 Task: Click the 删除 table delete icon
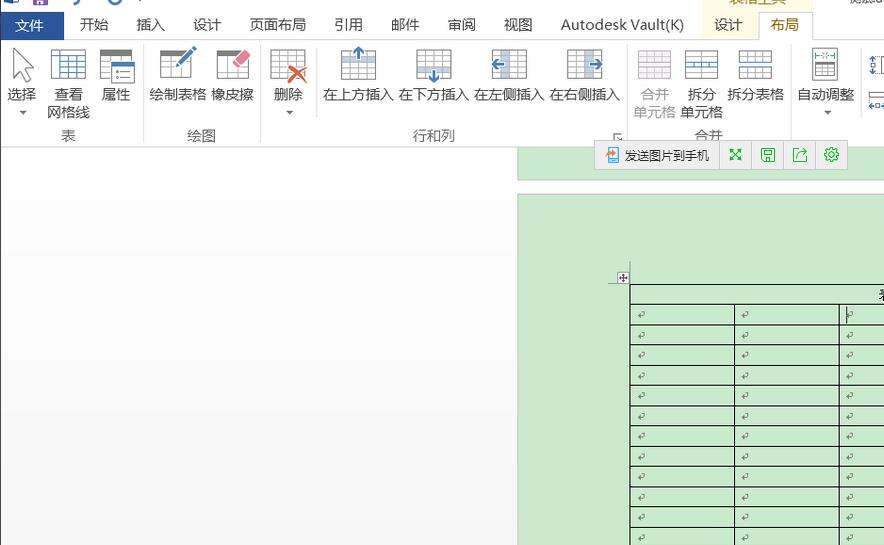288,67
